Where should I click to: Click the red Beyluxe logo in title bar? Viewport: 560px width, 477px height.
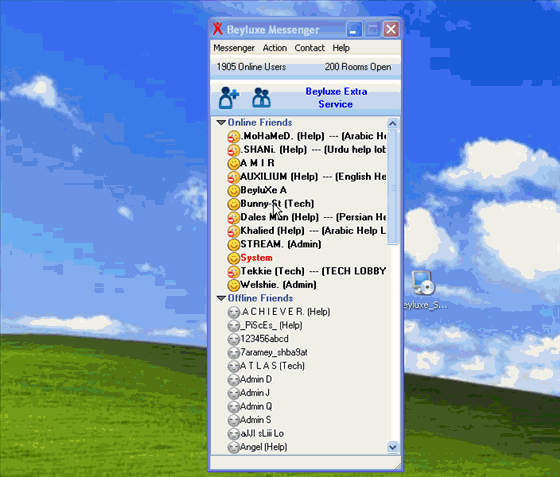tap(218, 29)
